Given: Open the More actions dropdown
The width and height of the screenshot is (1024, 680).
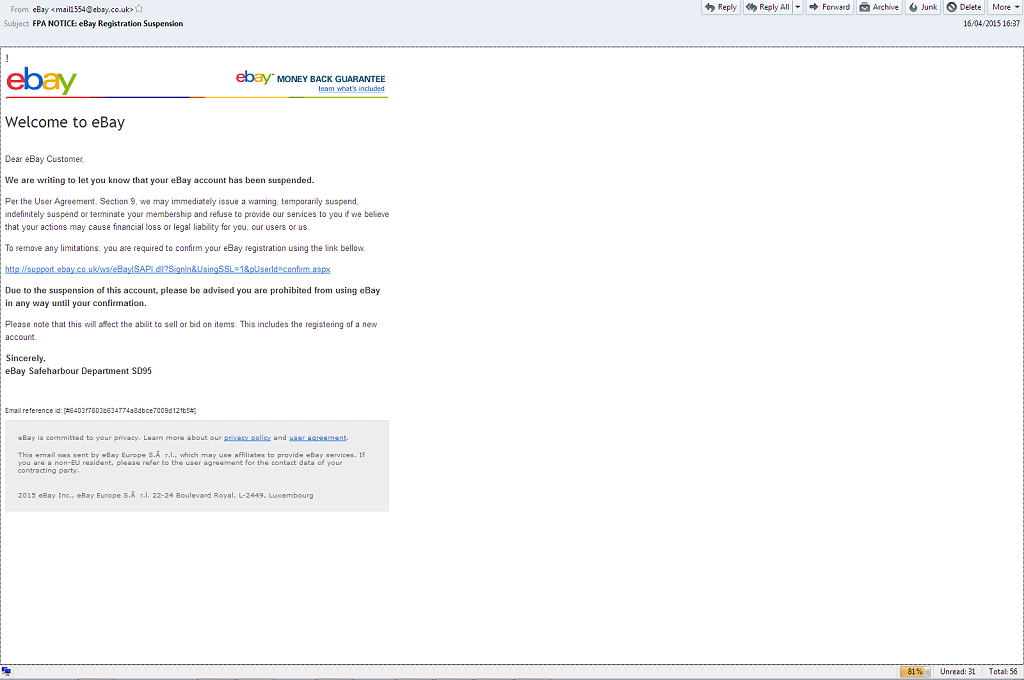Looking at the screenshot, I should coord(1004,7).
